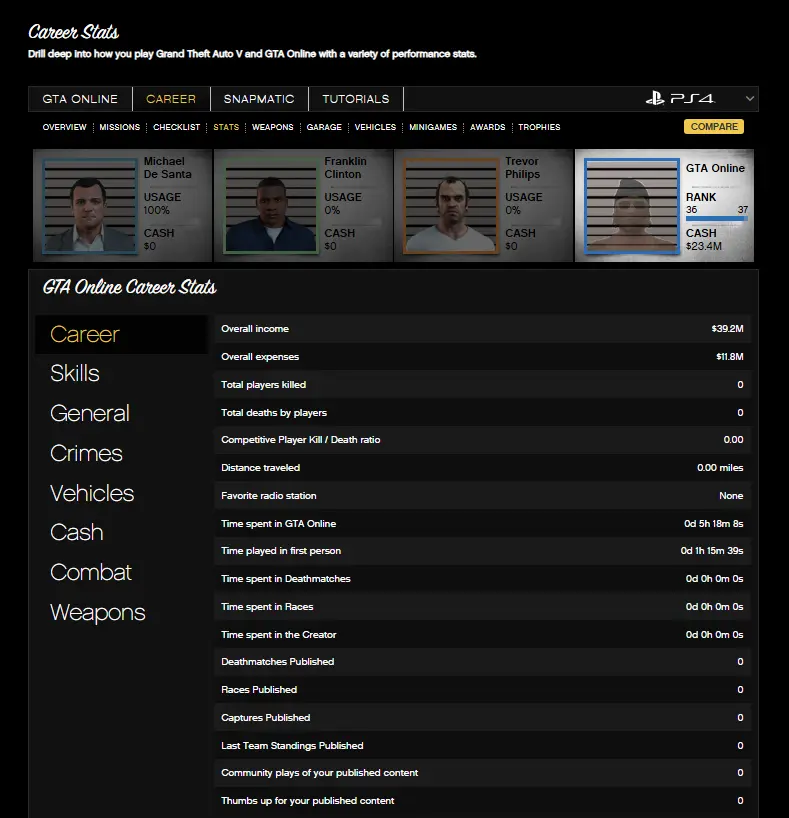Viewport: 789px width, 818px height.
Task: Navigate to the Weapons sub-menu link
Action: pyautogui.click(x=272, y=127)
